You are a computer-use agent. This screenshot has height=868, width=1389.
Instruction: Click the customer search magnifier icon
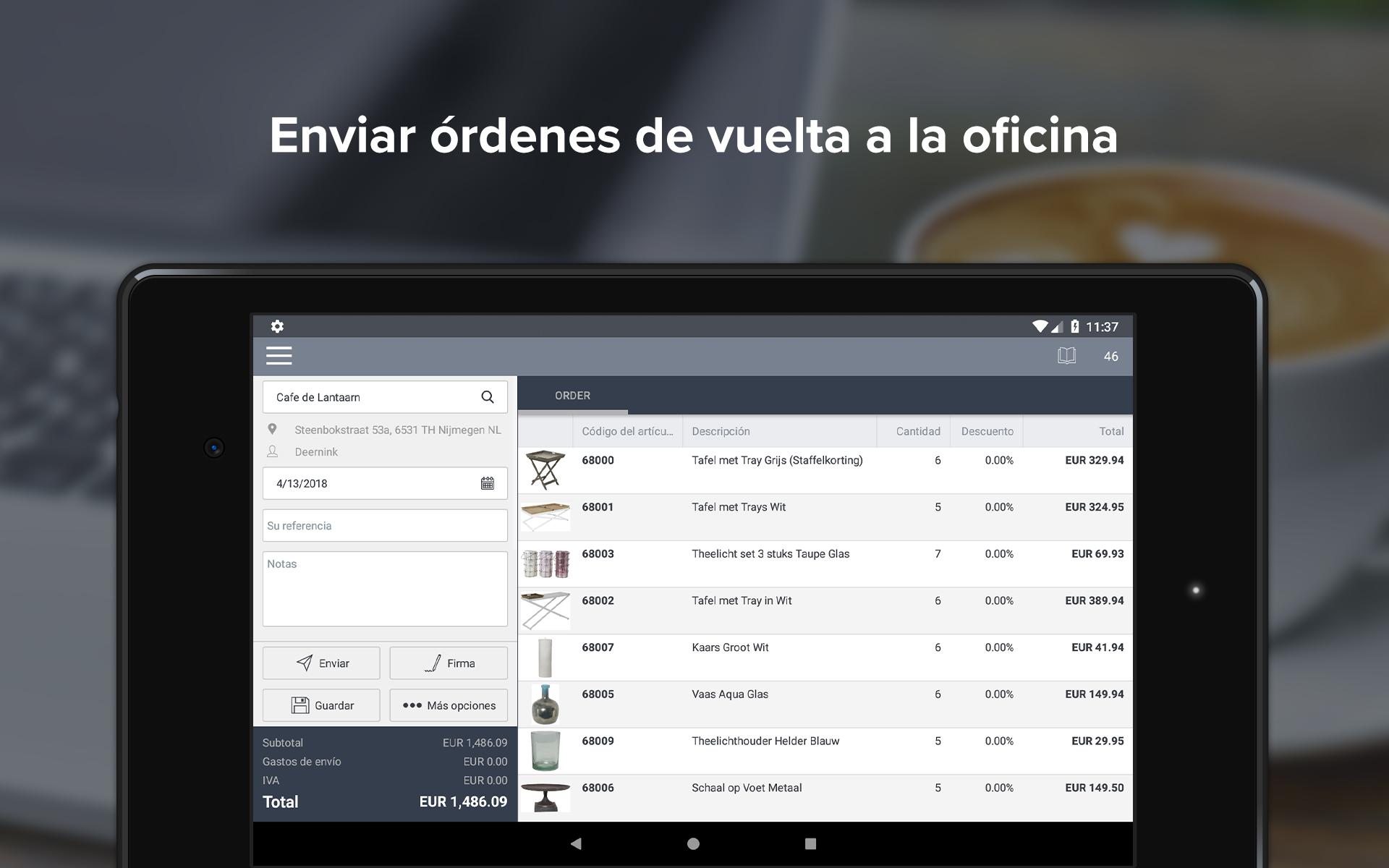[488, 397]
